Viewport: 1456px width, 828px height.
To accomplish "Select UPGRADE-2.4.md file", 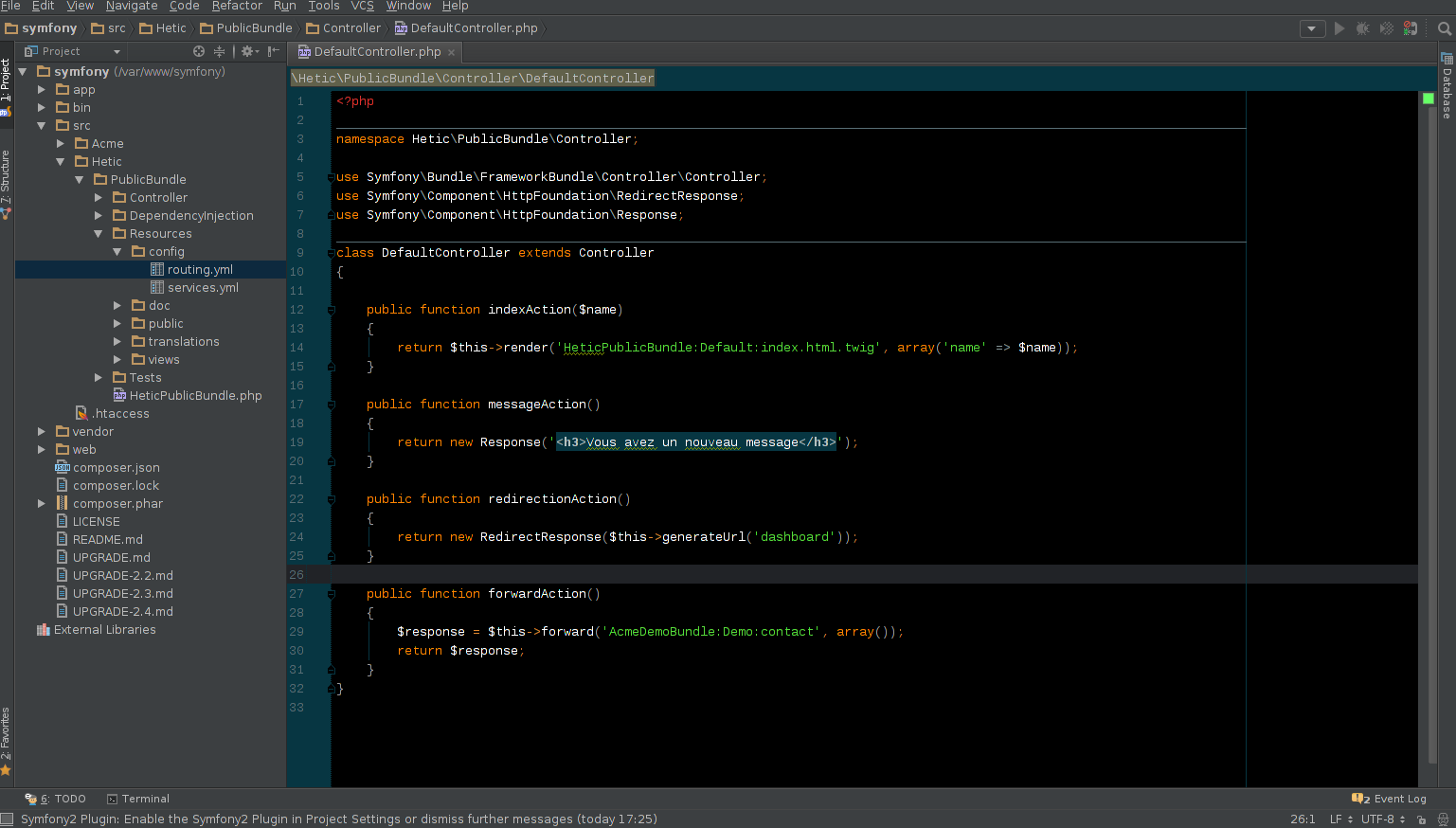I will [122, 611].
